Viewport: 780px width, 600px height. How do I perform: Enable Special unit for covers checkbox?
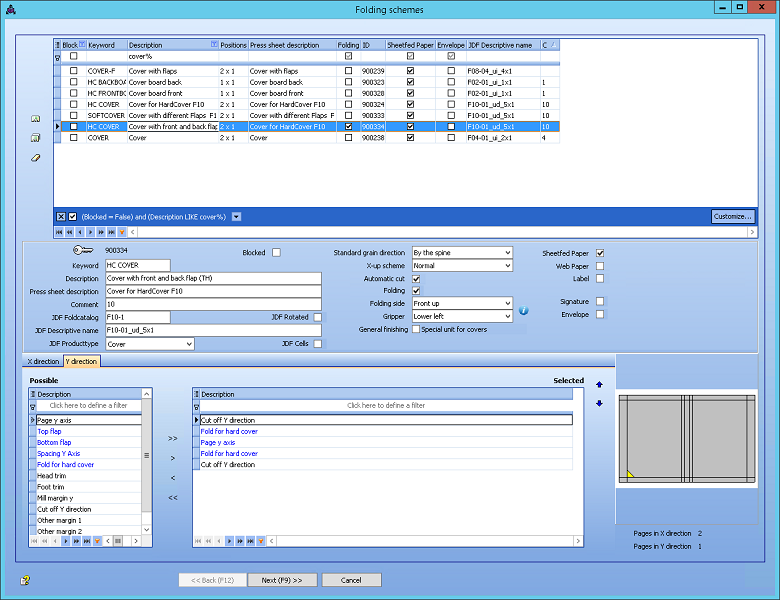click(x=416, y=329)
